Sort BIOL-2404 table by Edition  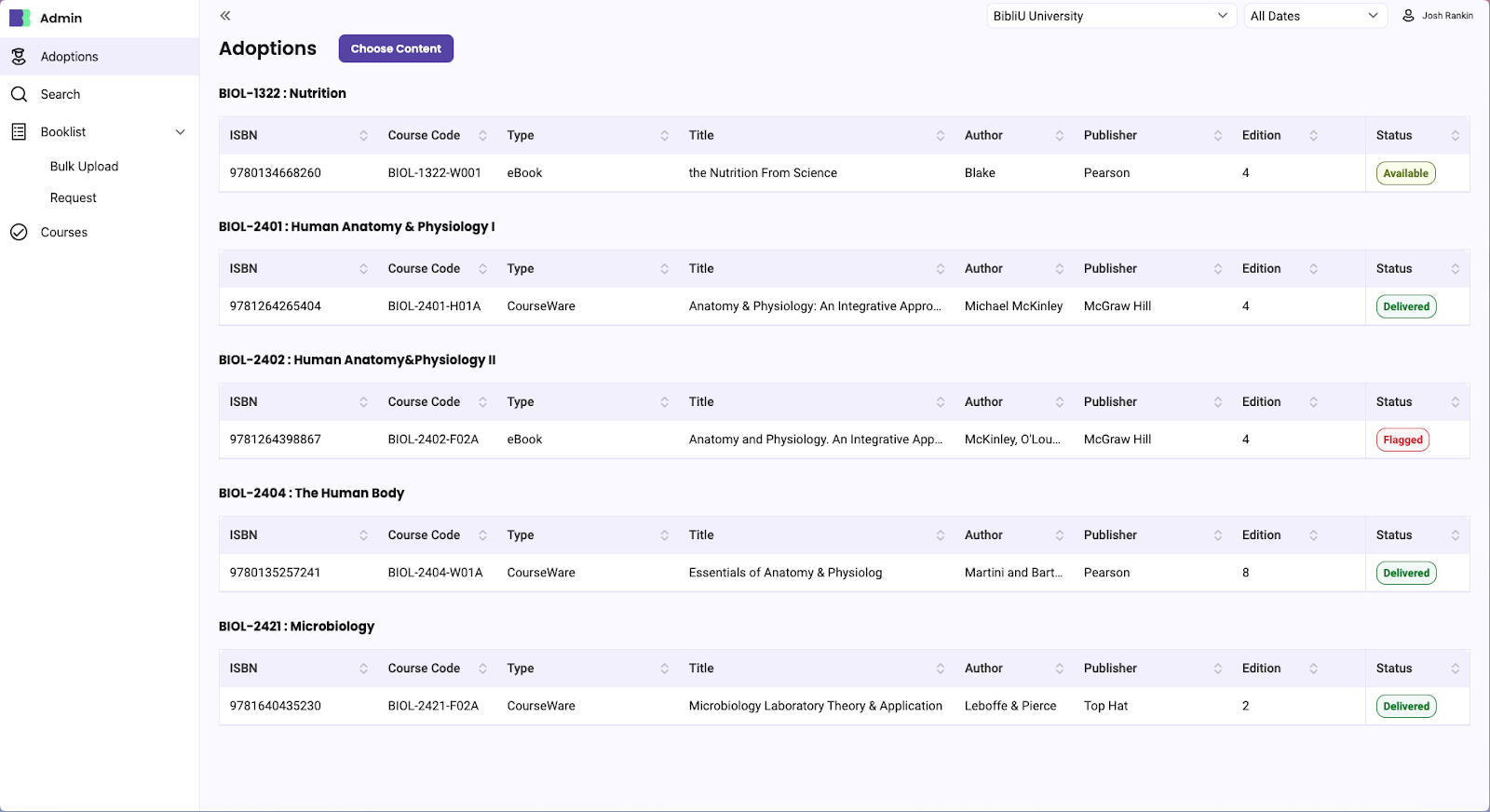point(1313,535)
